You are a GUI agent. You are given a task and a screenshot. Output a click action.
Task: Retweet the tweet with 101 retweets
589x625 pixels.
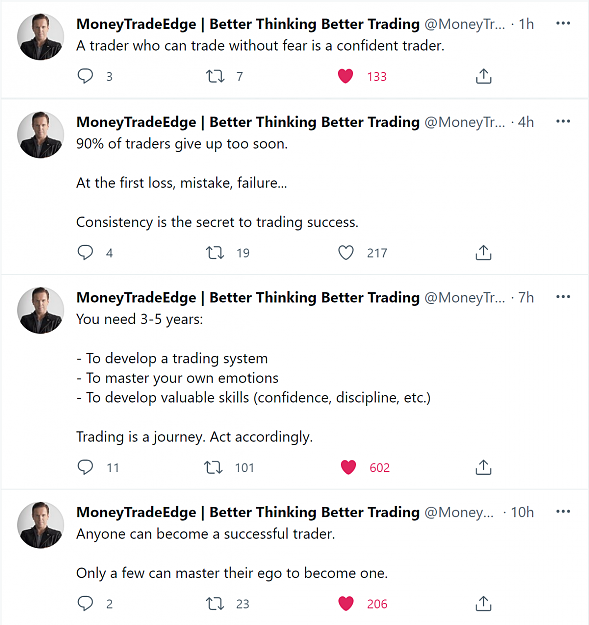(x=213, y=467)
